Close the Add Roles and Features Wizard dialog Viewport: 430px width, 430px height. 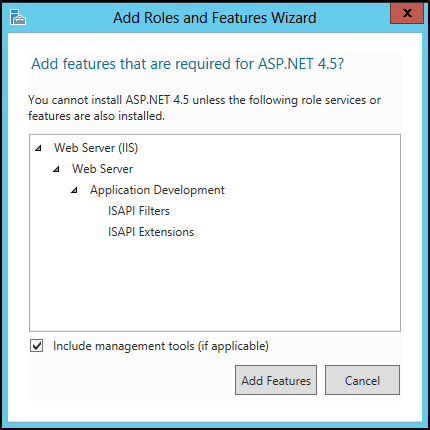[x=407, y=13]
